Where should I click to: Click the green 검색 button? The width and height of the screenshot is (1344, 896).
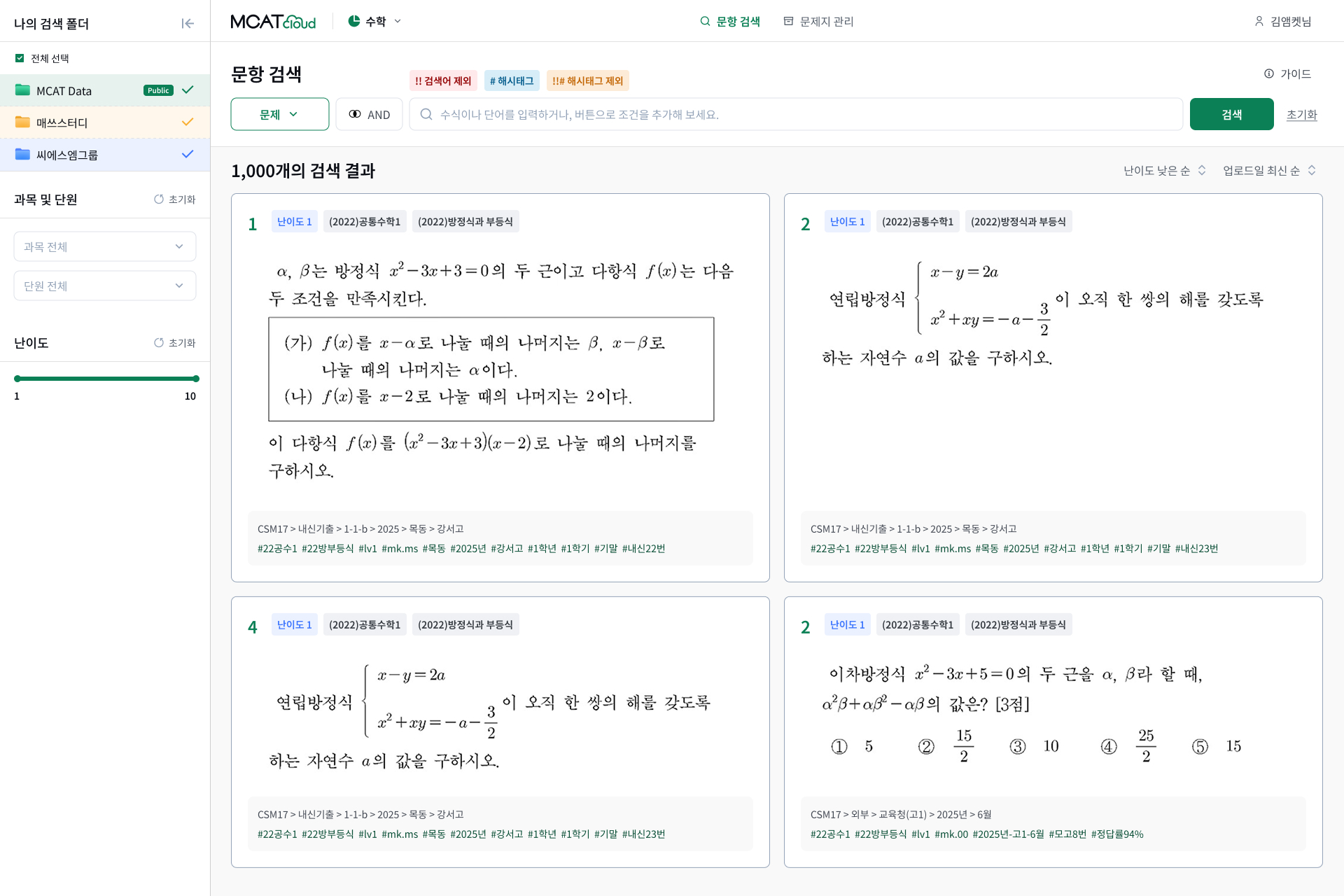point(1231,114)
